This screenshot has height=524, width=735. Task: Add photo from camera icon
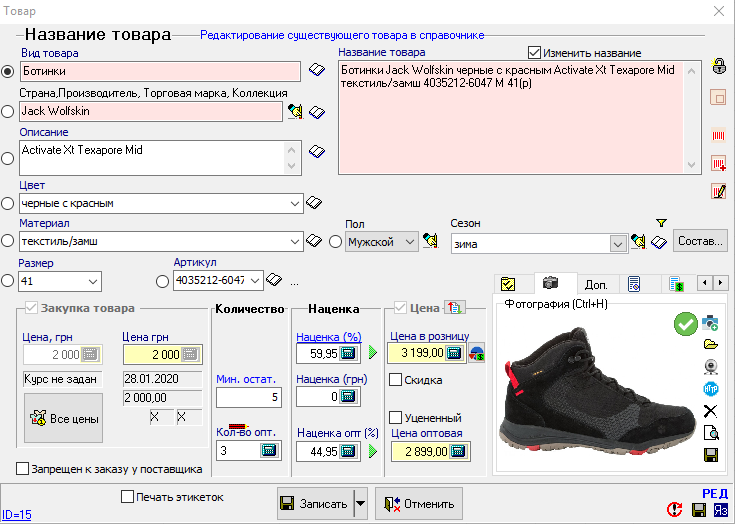pos(711,323)
